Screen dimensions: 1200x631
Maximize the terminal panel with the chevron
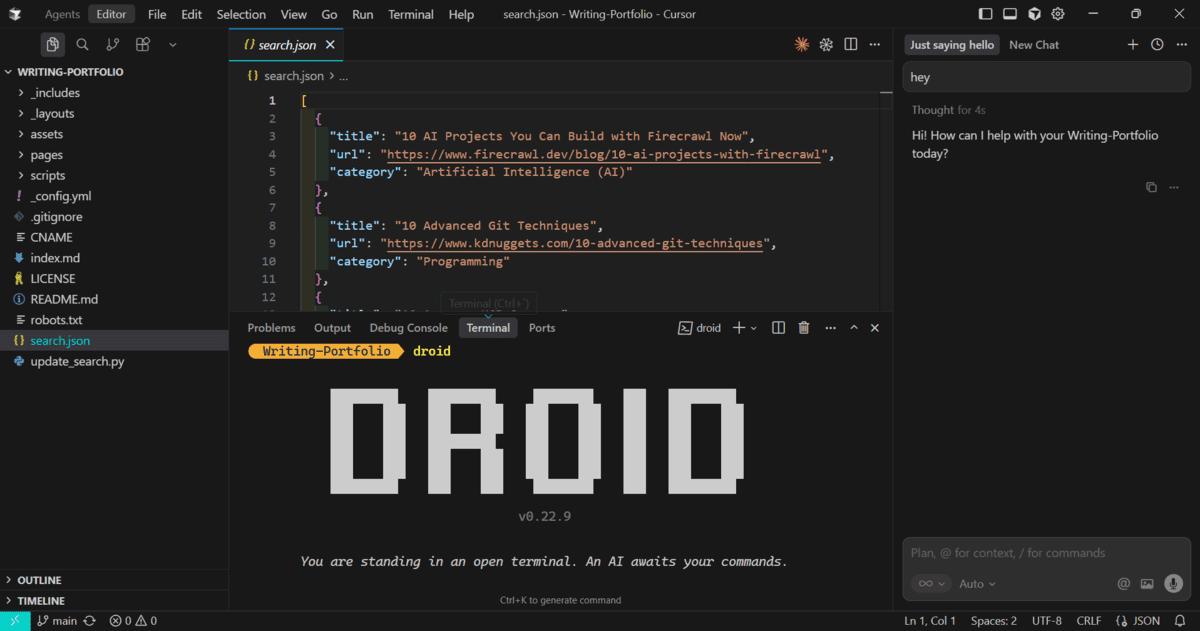click(852, 327)
